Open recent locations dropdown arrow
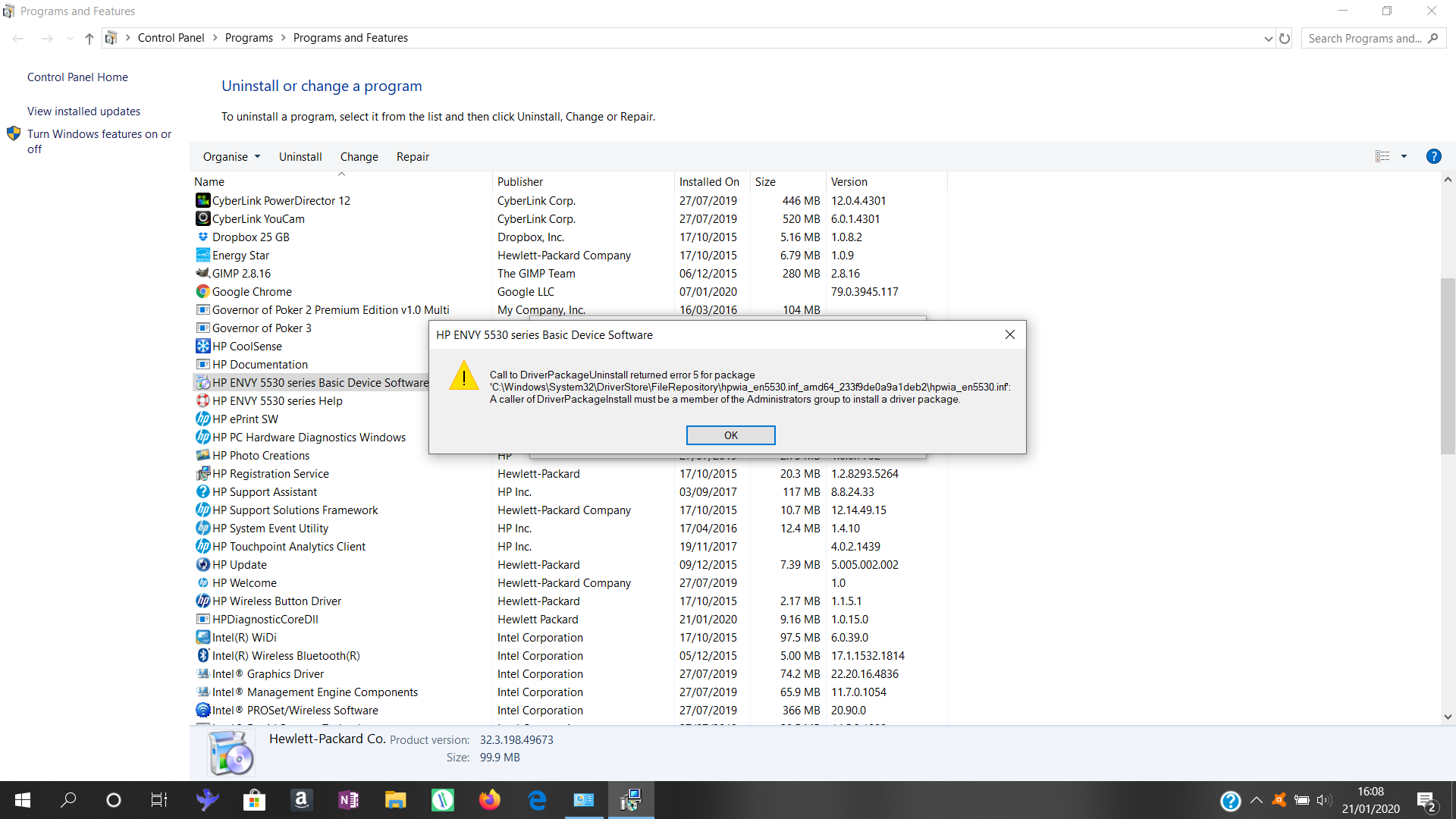 70,38
